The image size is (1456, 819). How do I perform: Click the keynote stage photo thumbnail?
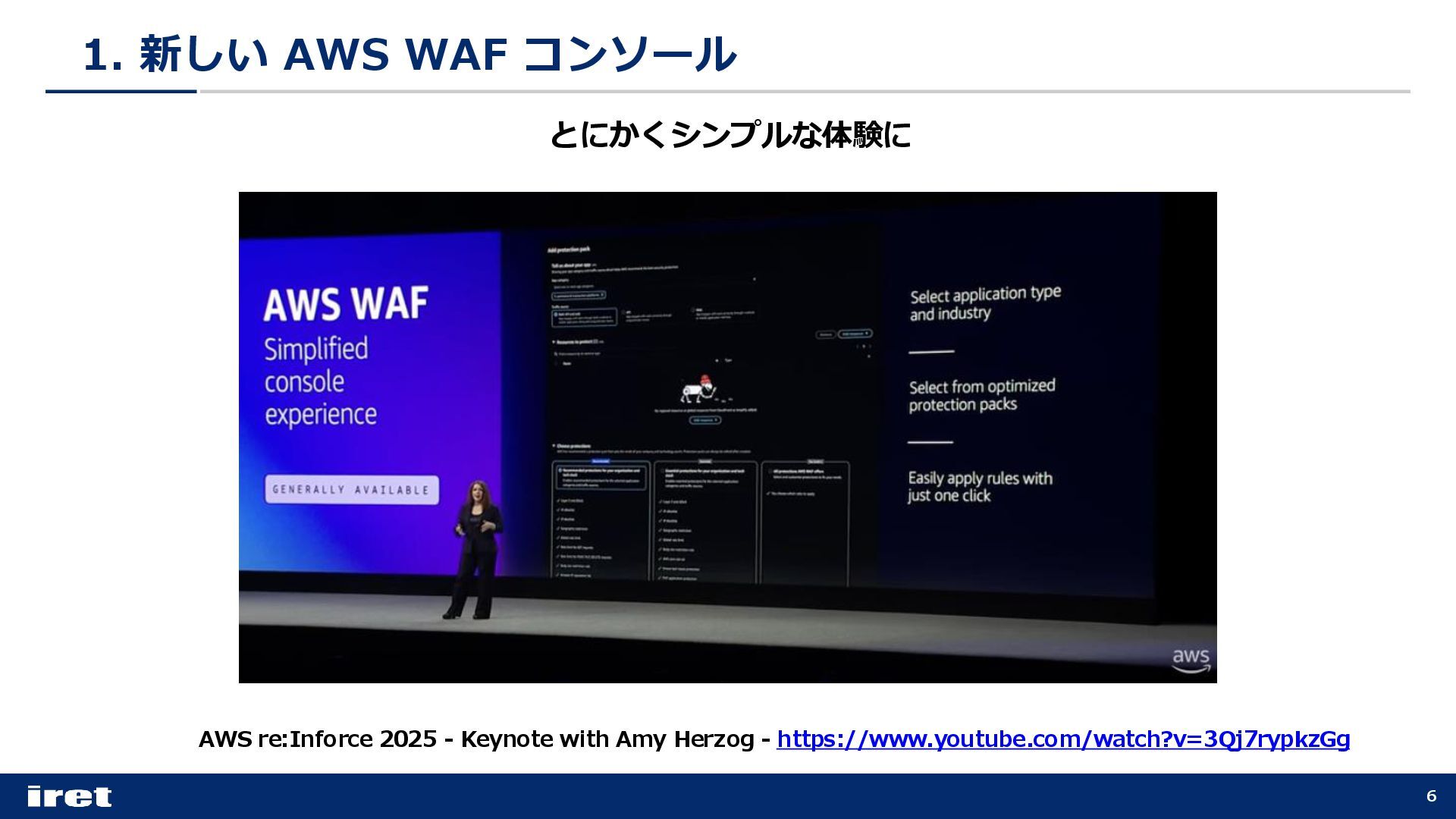pos(728,438)
